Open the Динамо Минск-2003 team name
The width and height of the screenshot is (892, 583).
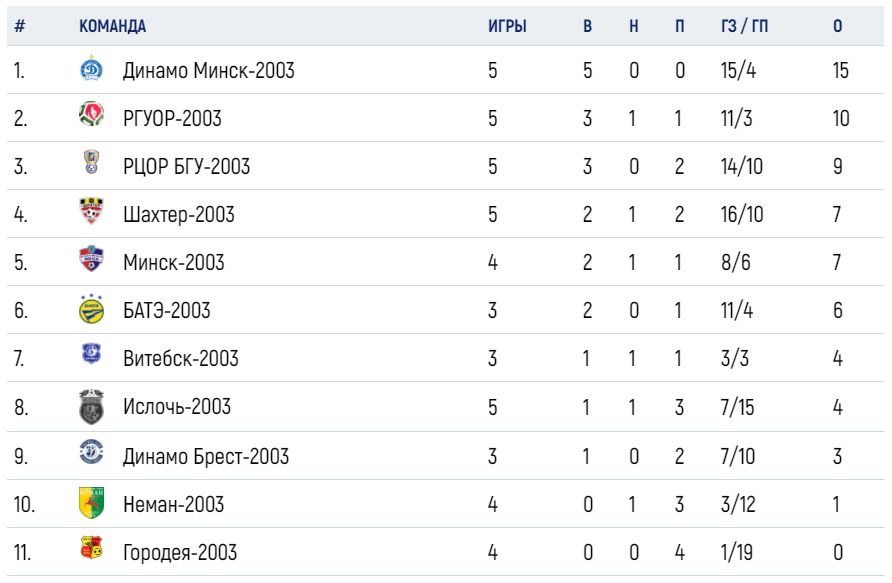[209, 71]
